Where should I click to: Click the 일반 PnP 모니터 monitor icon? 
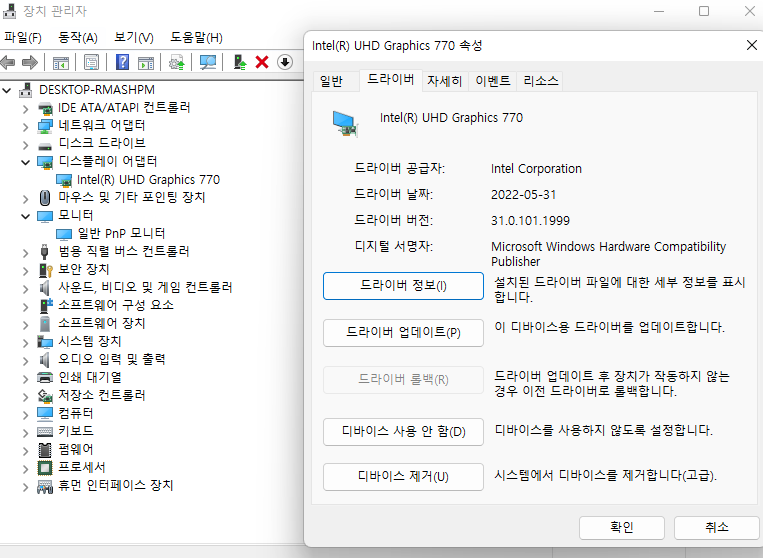pos(64,234)
